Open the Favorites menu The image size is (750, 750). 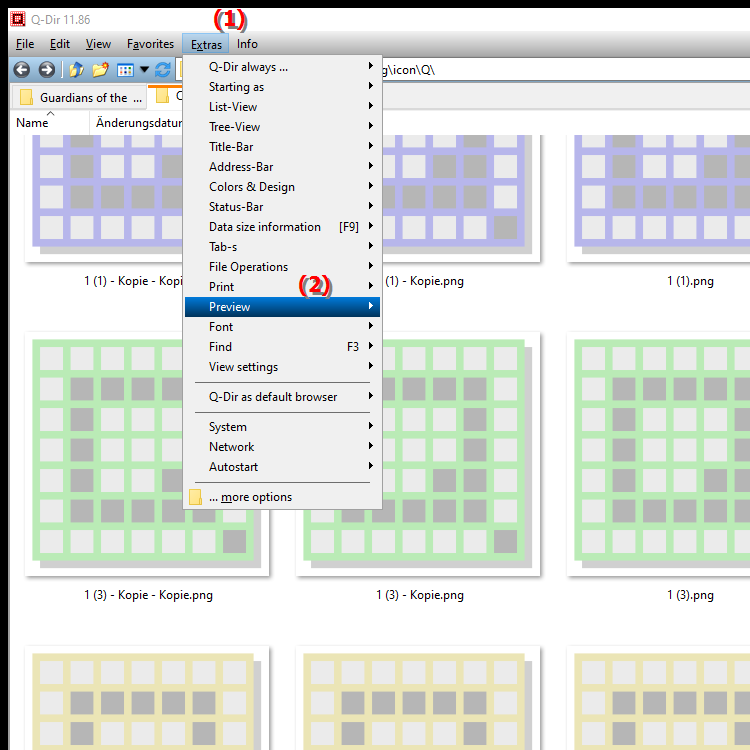point(150,44)
